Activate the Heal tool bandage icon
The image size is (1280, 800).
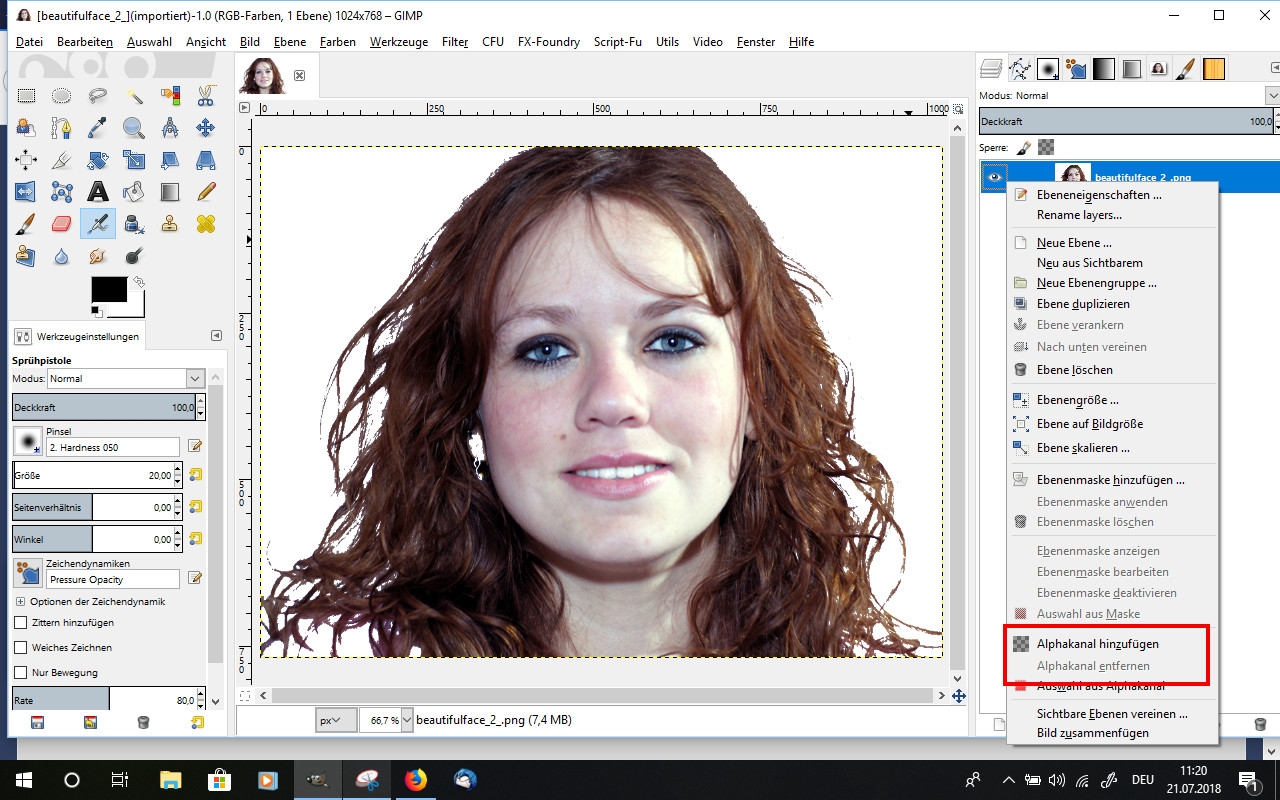coord(206,223)
